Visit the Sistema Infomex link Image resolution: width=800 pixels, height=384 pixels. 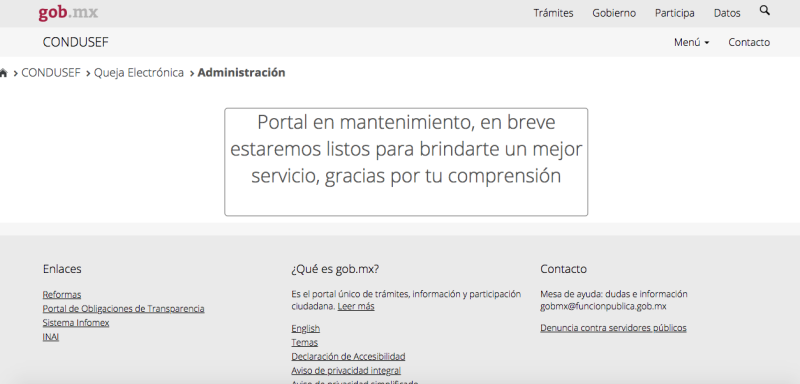76,323
